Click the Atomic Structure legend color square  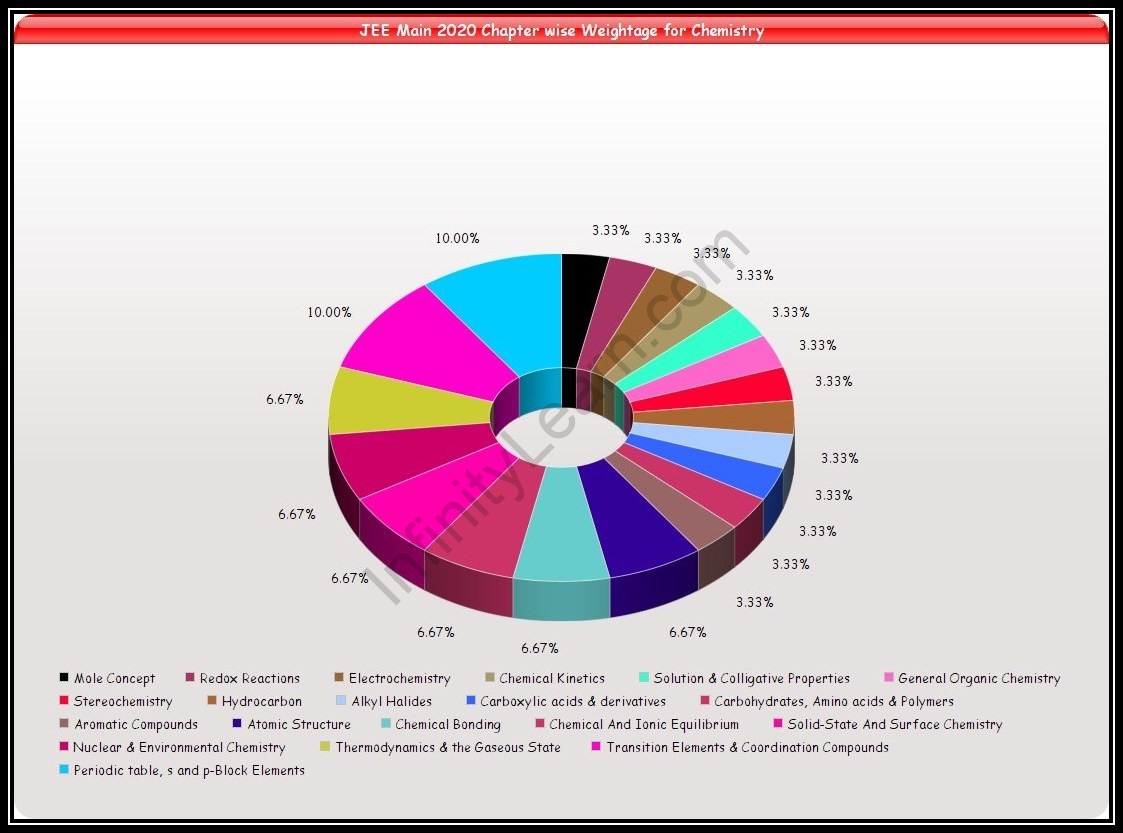click(237, 724)
